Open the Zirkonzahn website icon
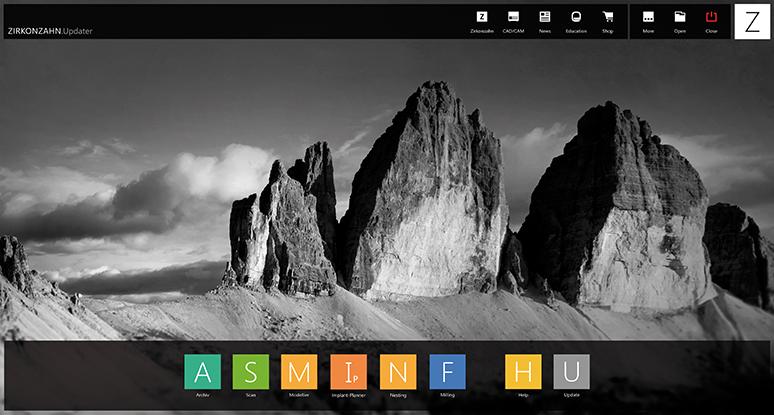774x415 pixels. coord(482,17)
